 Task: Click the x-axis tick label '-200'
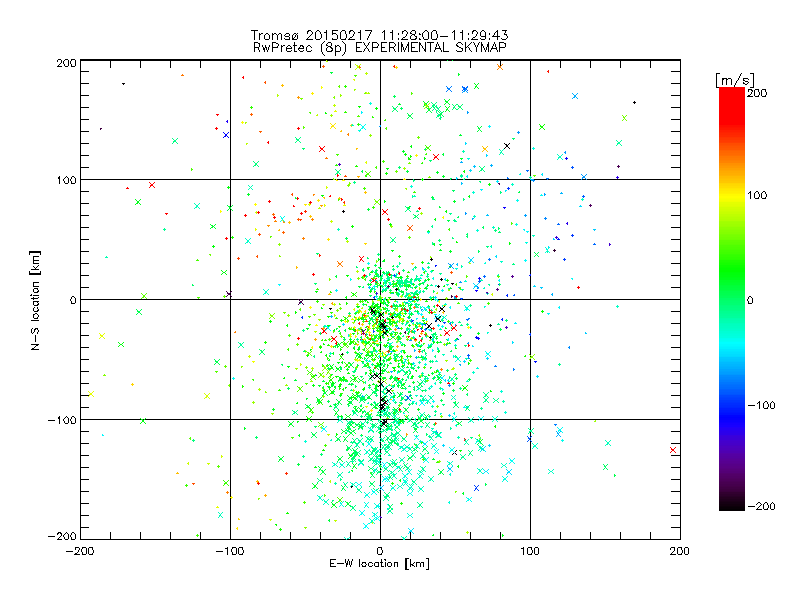80,551
